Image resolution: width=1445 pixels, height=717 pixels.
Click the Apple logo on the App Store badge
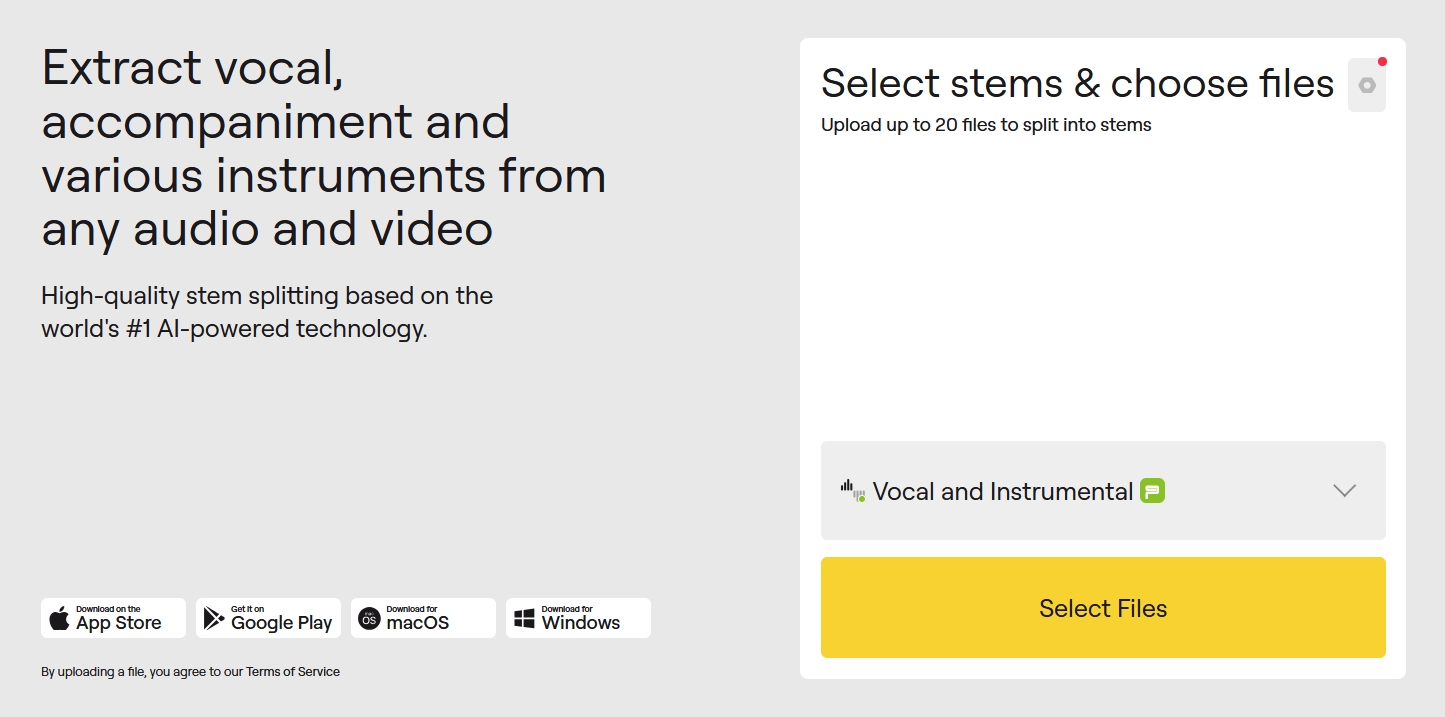60,618
